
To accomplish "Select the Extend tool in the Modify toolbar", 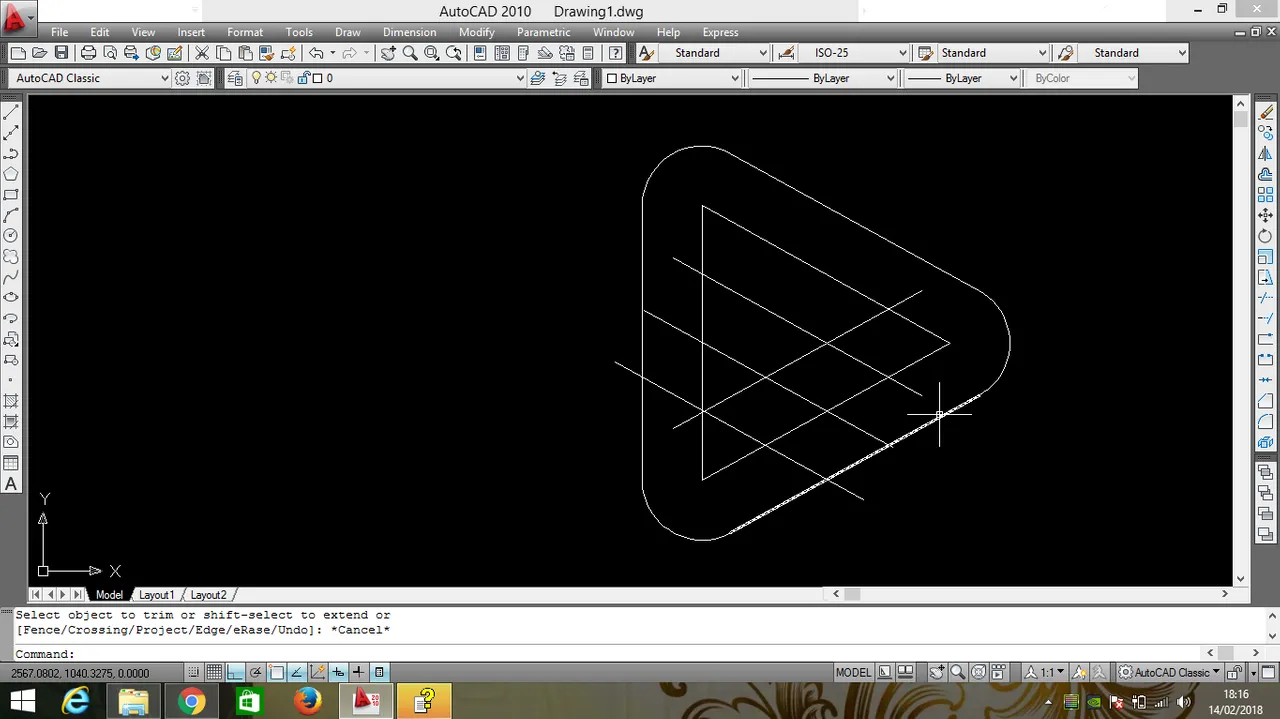I will click(x=1266, y=318).
